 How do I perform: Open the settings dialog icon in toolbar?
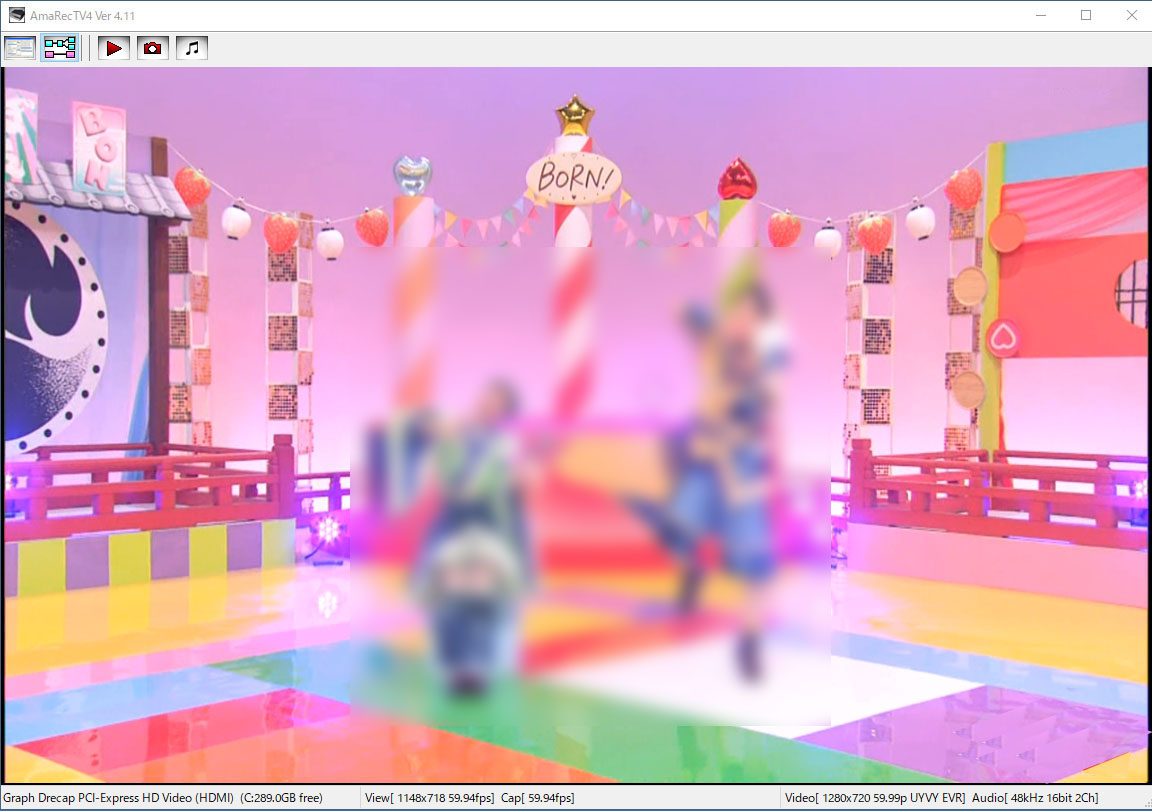coord(20,48)
